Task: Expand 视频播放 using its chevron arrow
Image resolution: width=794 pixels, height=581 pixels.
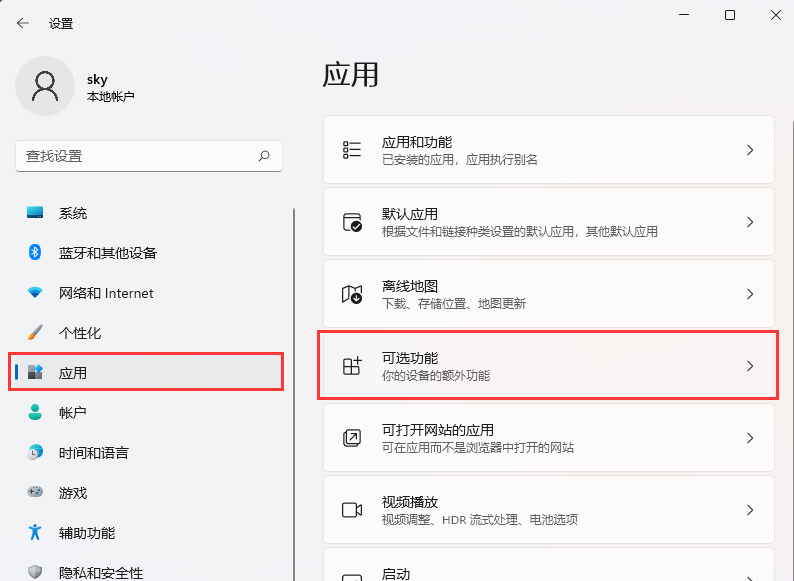Action: 750,510
